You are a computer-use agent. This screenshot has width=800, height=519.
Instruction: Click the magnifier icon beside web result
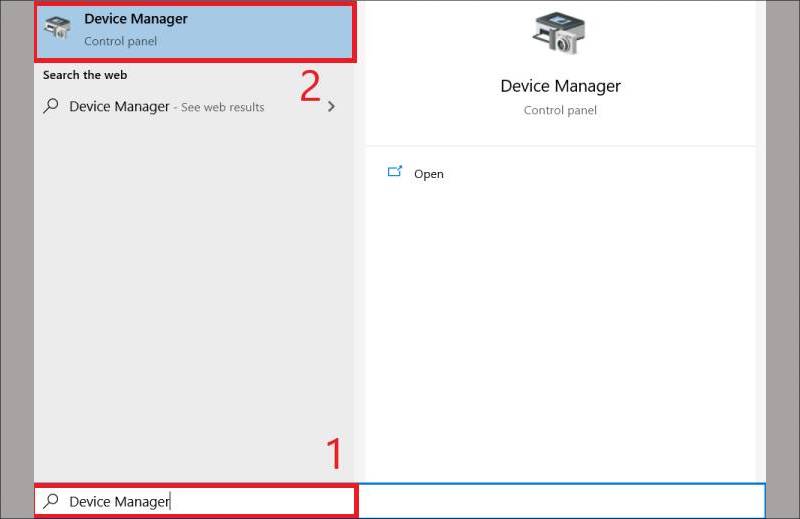(x=51, y=106)
